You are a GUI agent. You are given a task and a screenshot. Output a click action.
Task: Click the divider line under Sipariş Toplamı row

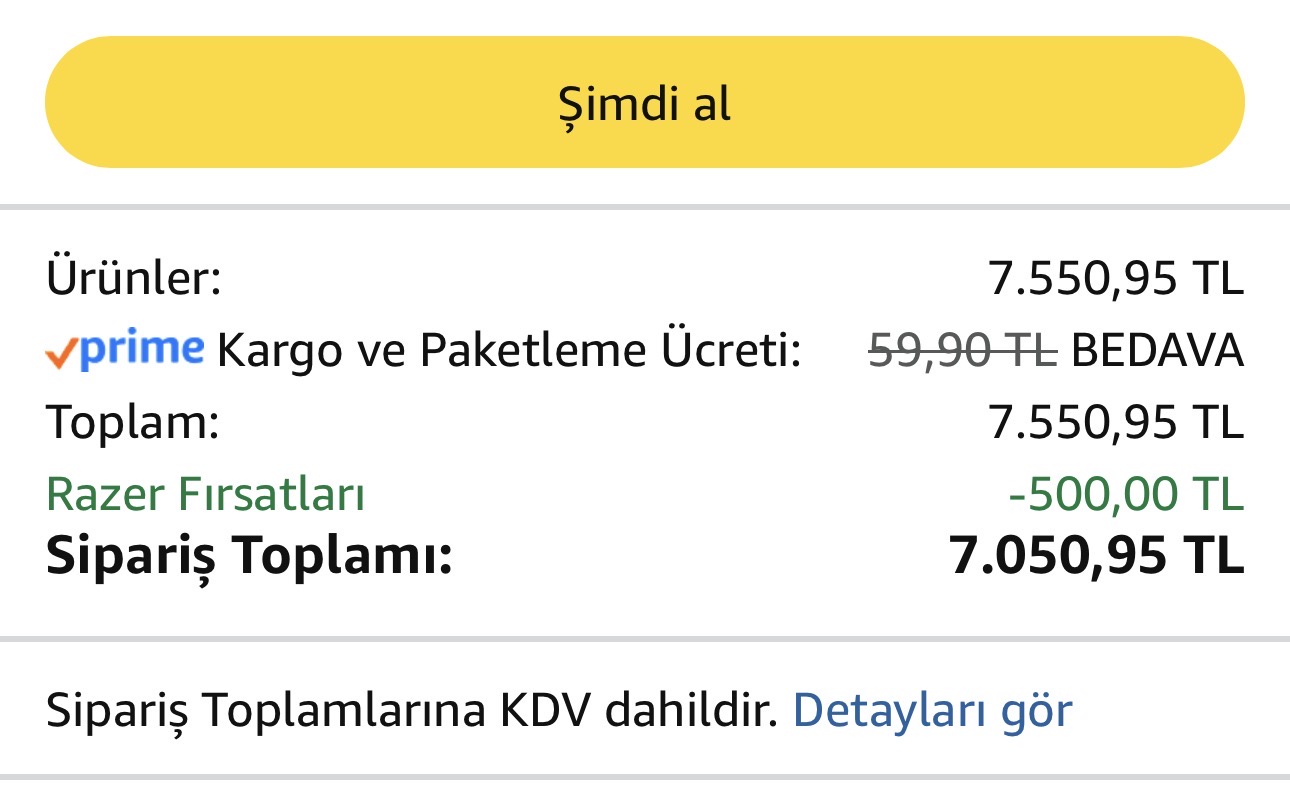click(644, 638)
